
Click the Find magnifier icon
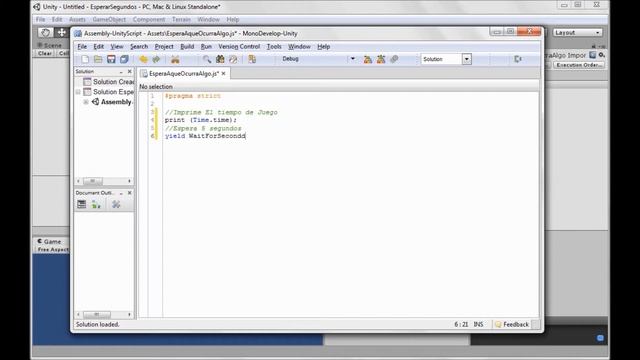(x=207, y=59)
